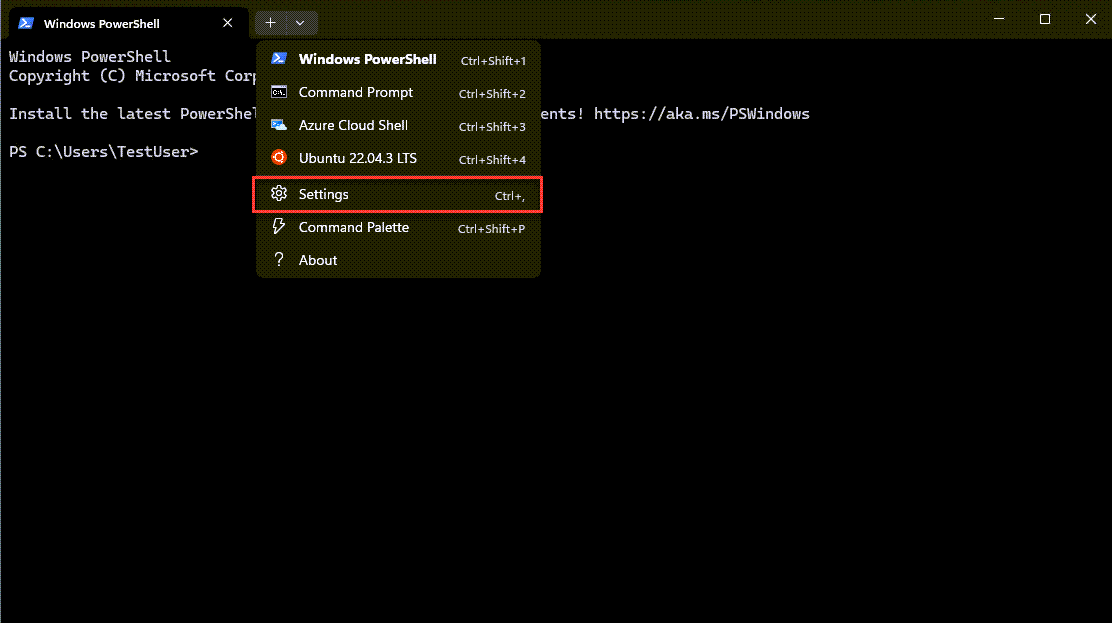Viewport: 1112px width, 623px height.
Task: Click the Command Prompt icon
Action: 279,92
